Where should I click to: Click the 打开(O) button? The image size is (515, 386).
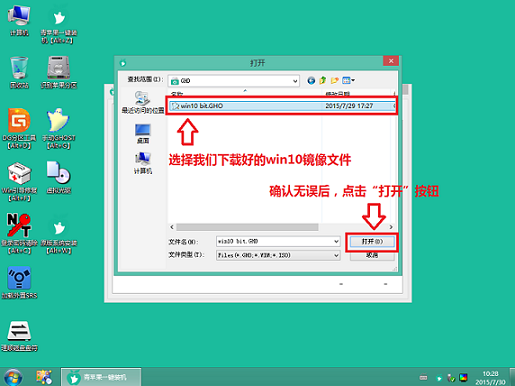pos(372,241)
